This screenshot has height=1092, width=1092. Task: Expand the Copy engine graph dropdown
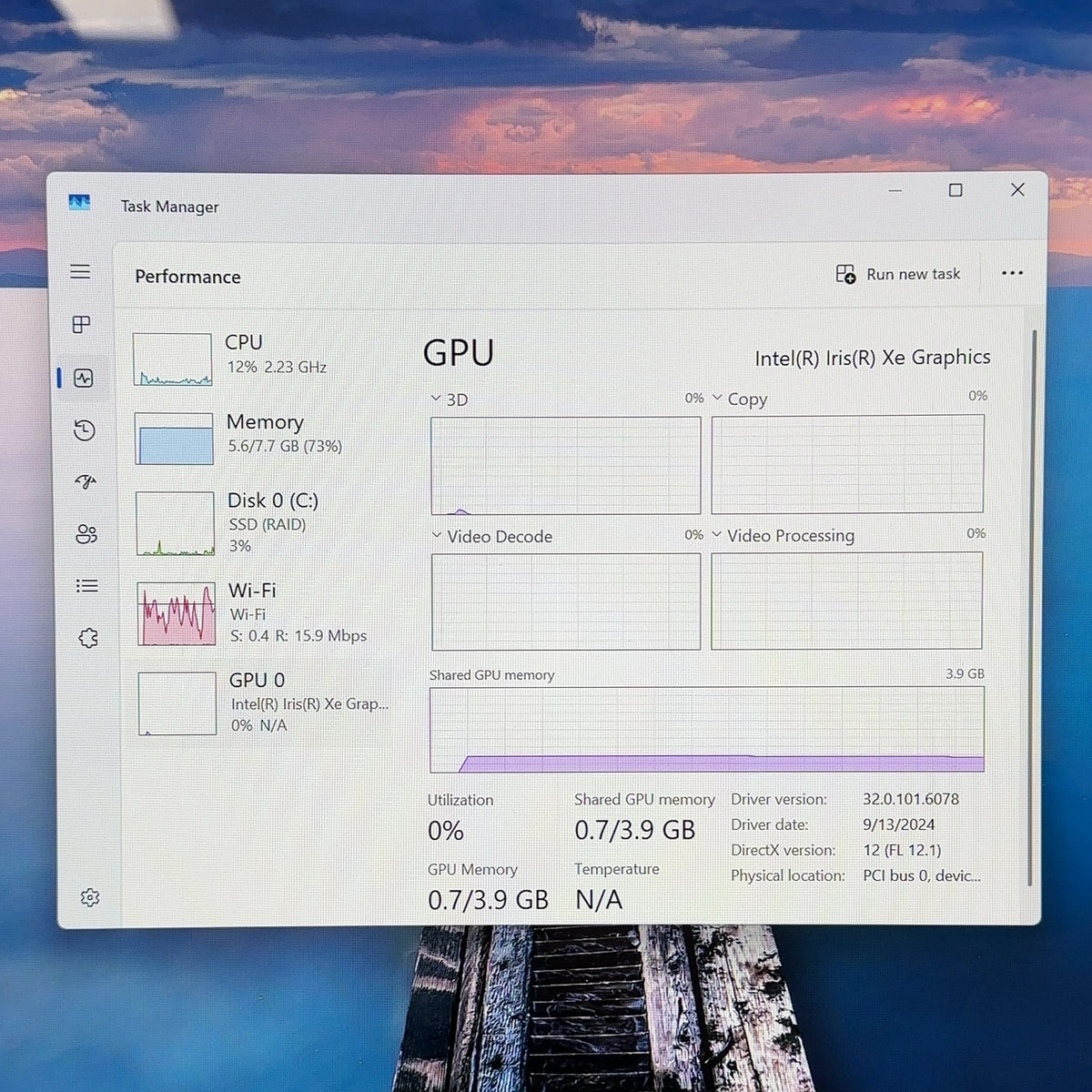(x=717, y=398)
